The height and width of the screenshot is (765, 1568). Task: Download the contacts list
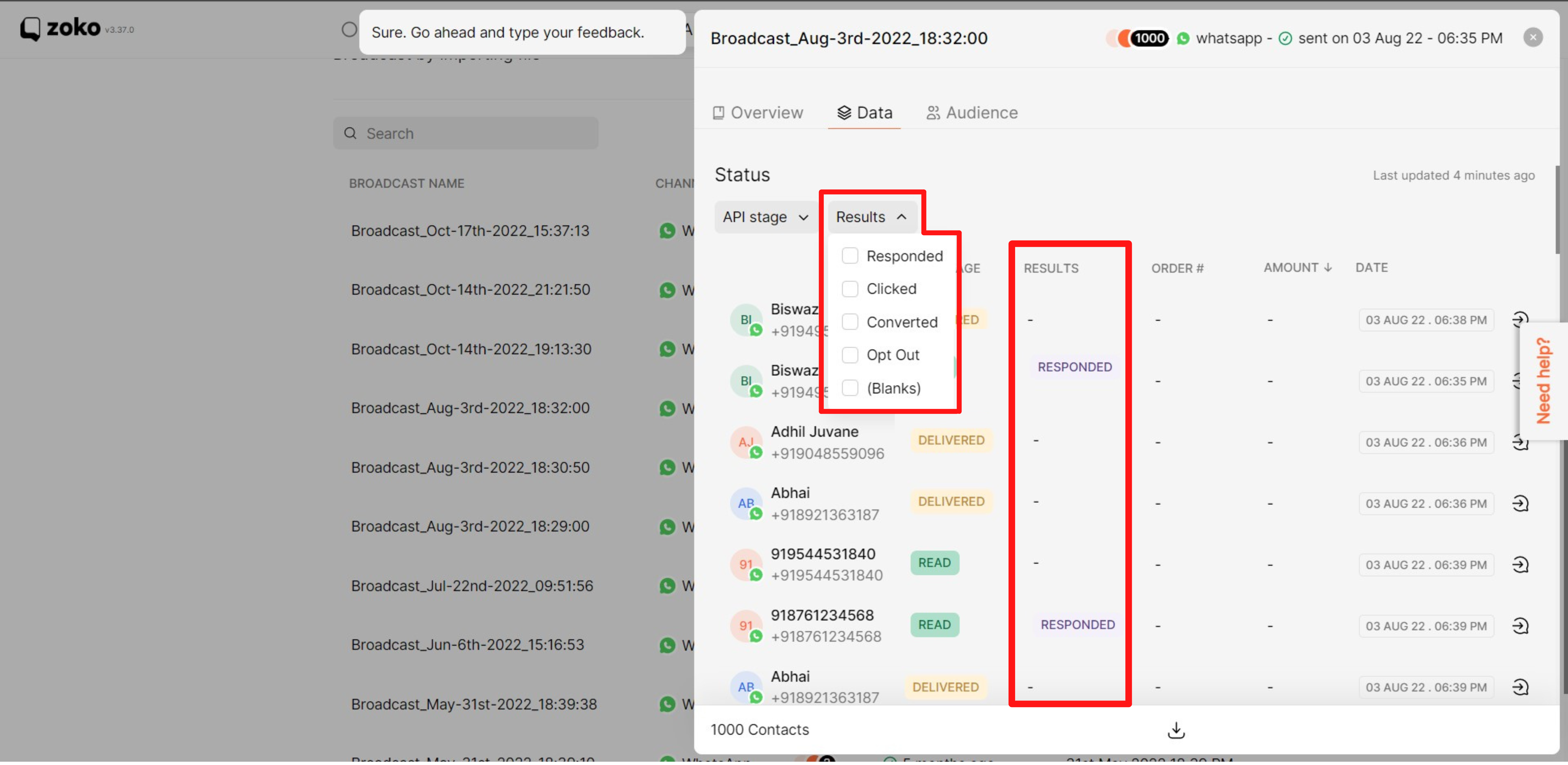click(x=1176, y=730)
